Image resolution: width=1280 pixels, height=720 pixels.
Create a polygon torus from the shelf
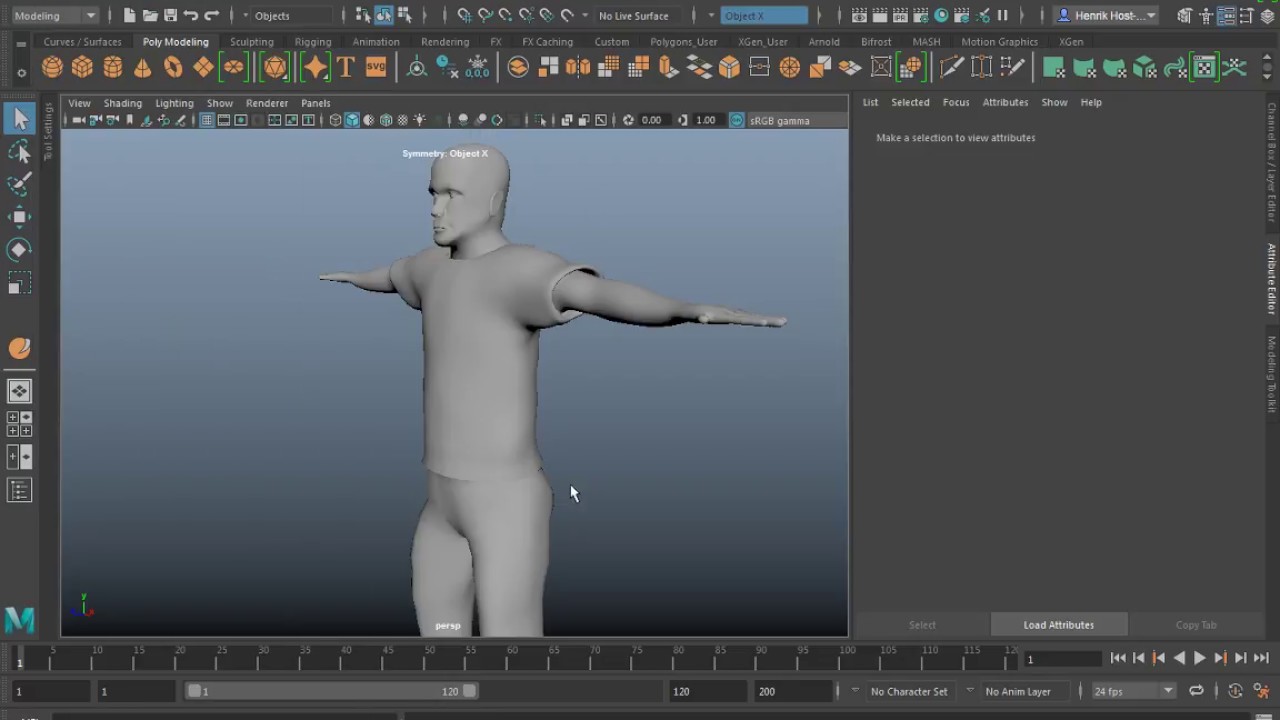(173, 68)
